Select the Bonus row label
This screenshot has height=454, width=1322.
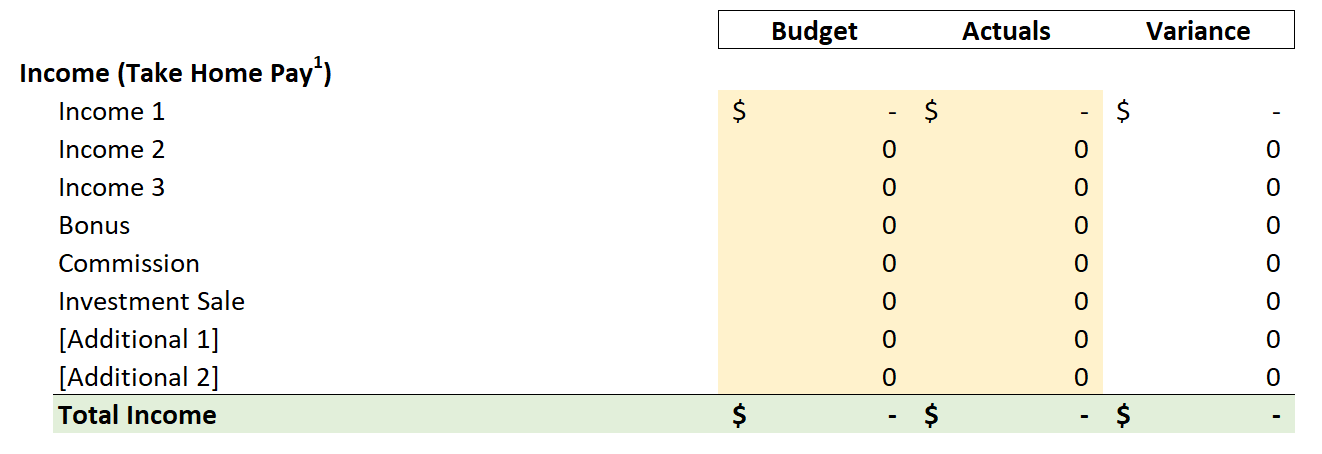click(94, 226)
